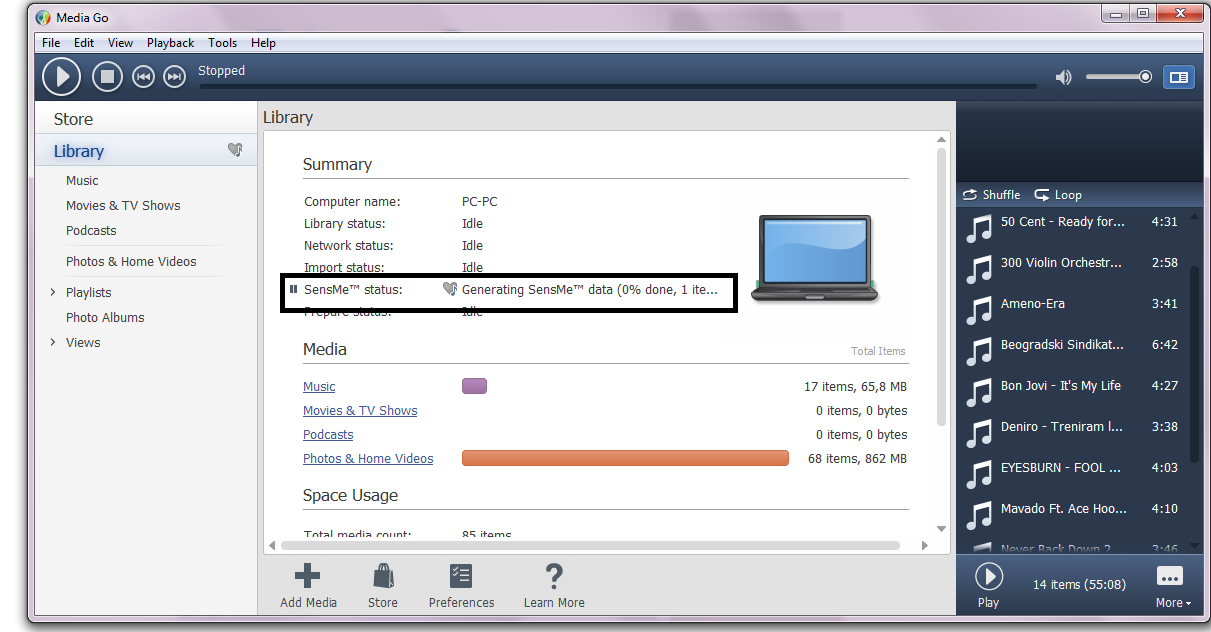Click the library vertical scrollbar
Screen dimensions: 1211x632
[x=941, y=285]
